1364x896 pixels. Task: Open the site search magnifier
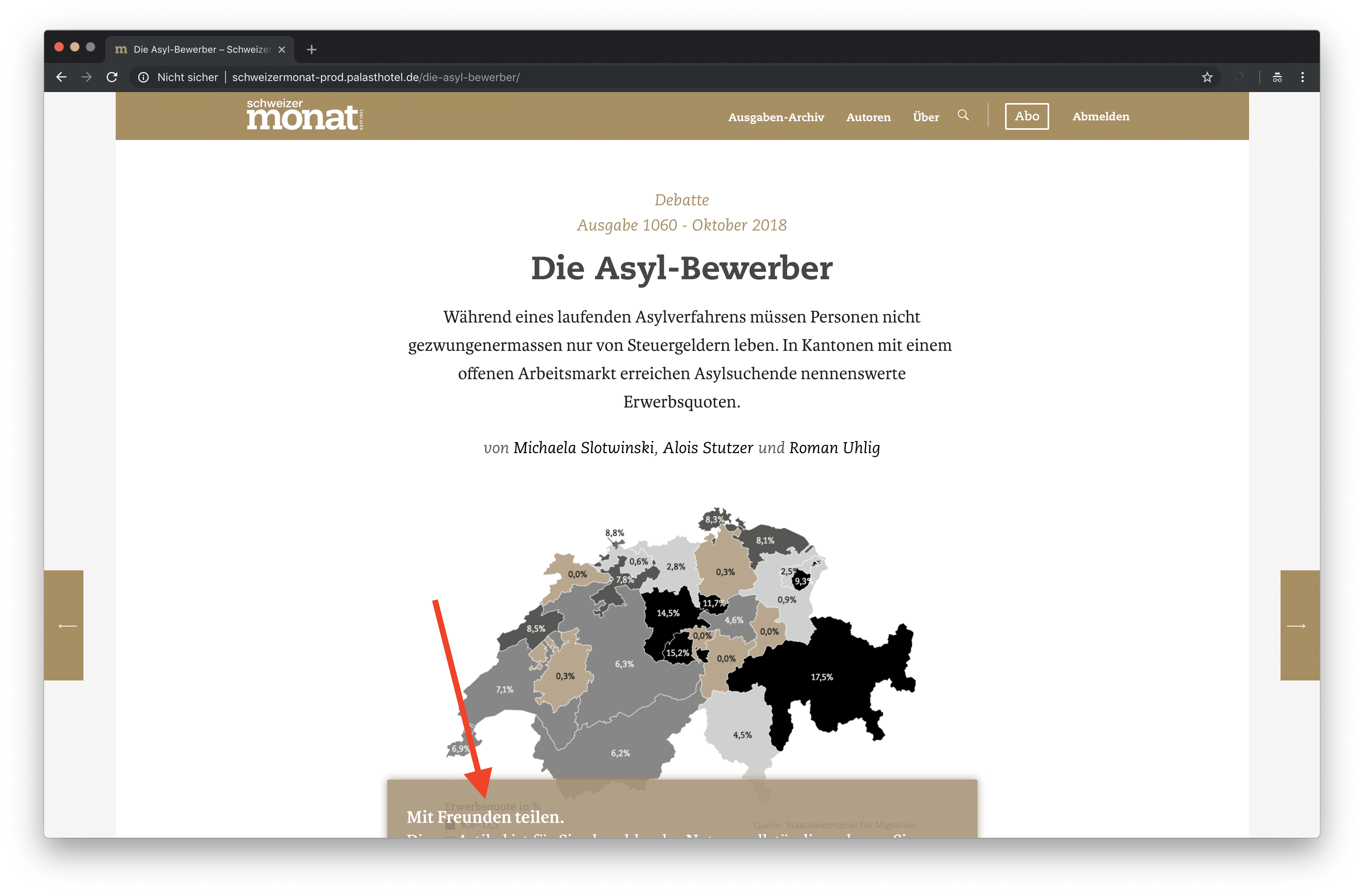[963, 116]
